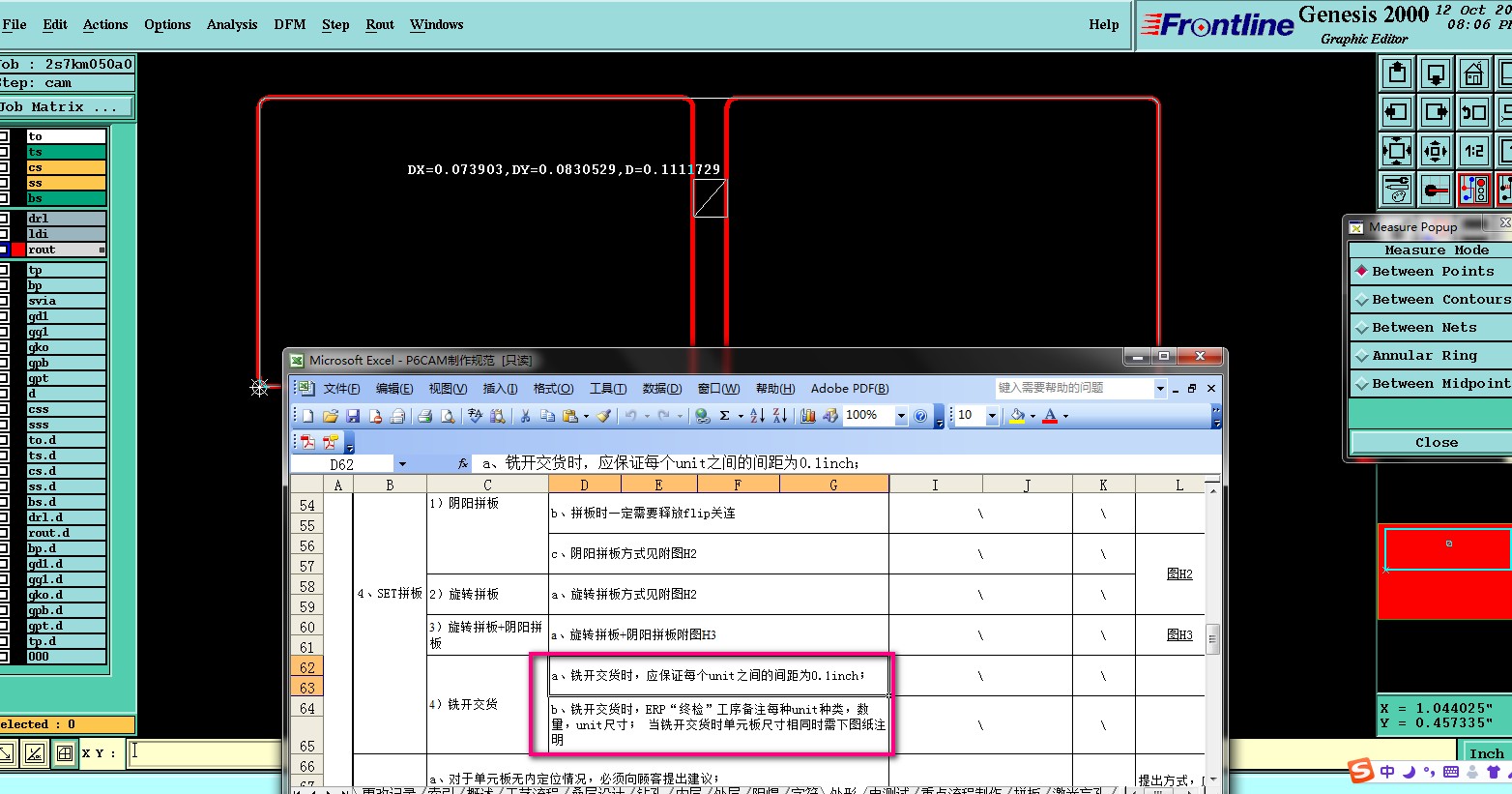Open Genesis Analysis menu

click(232, 24)
